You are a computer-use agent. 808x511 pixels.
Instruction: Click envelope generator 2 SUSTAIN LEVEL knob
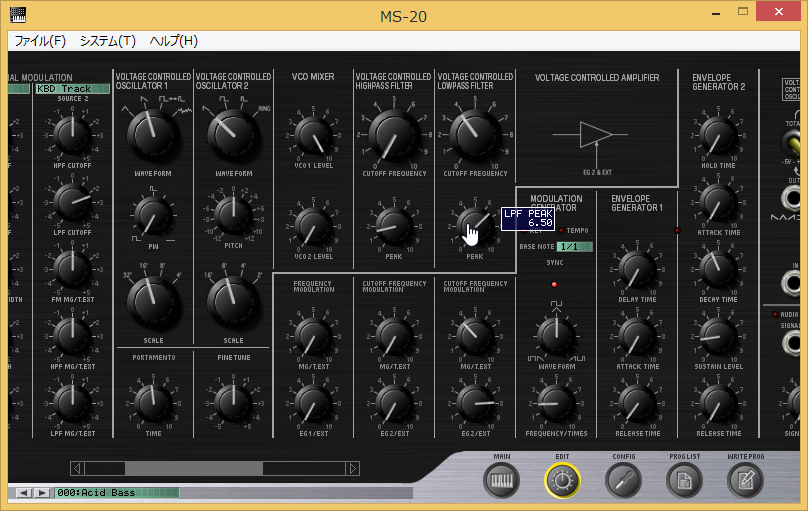tap(718, 336)
